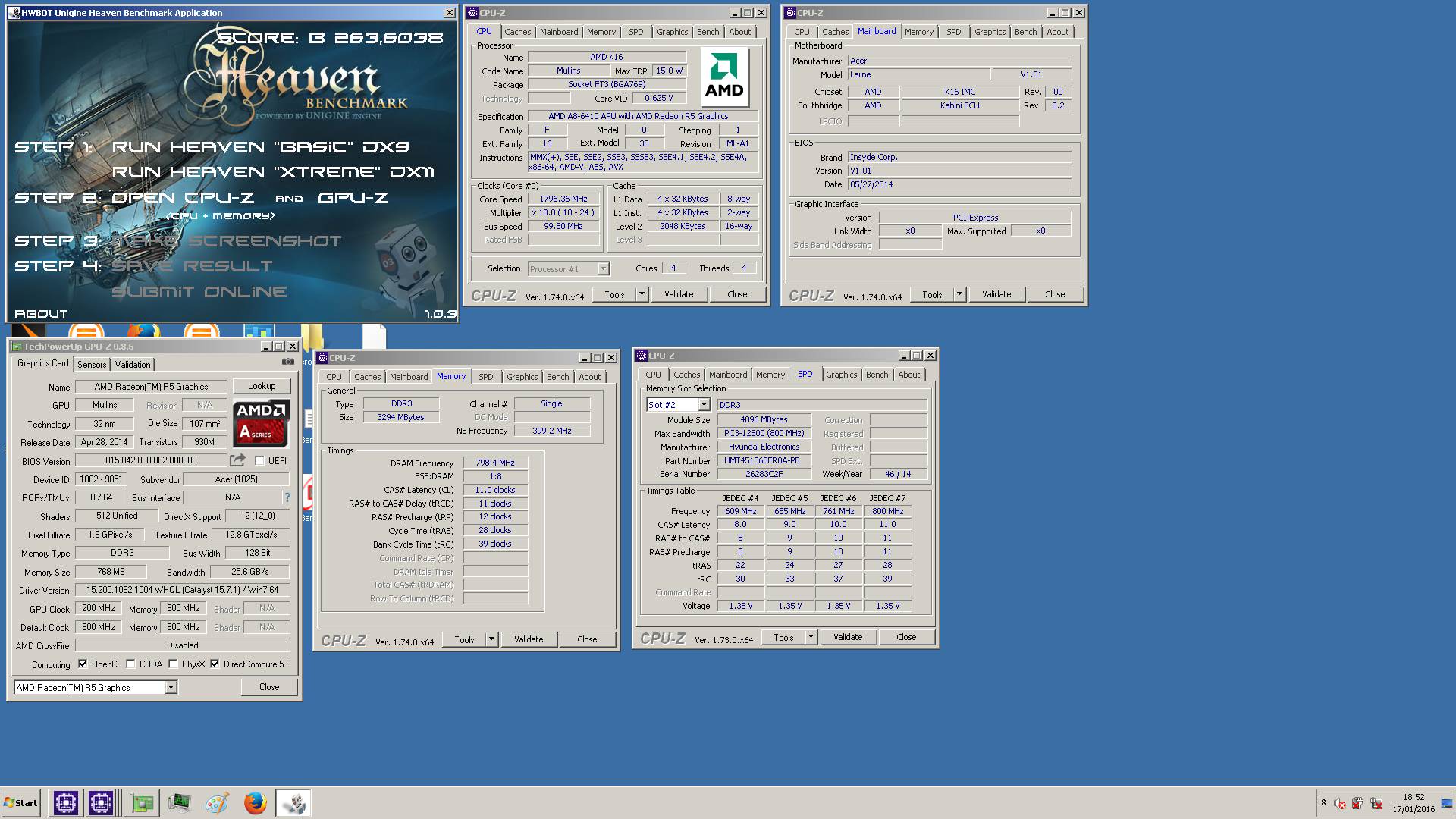Open the Slot #2 memory slot dropdown
The height and width of the screenshot is (819, 1456).
click(704, 405)
